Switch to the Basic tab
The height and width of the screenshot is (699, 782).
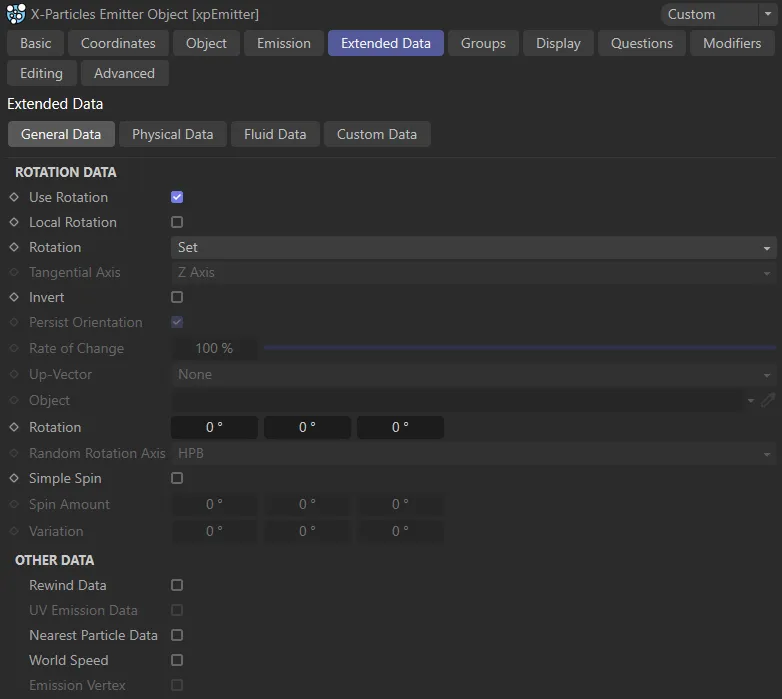35,43
